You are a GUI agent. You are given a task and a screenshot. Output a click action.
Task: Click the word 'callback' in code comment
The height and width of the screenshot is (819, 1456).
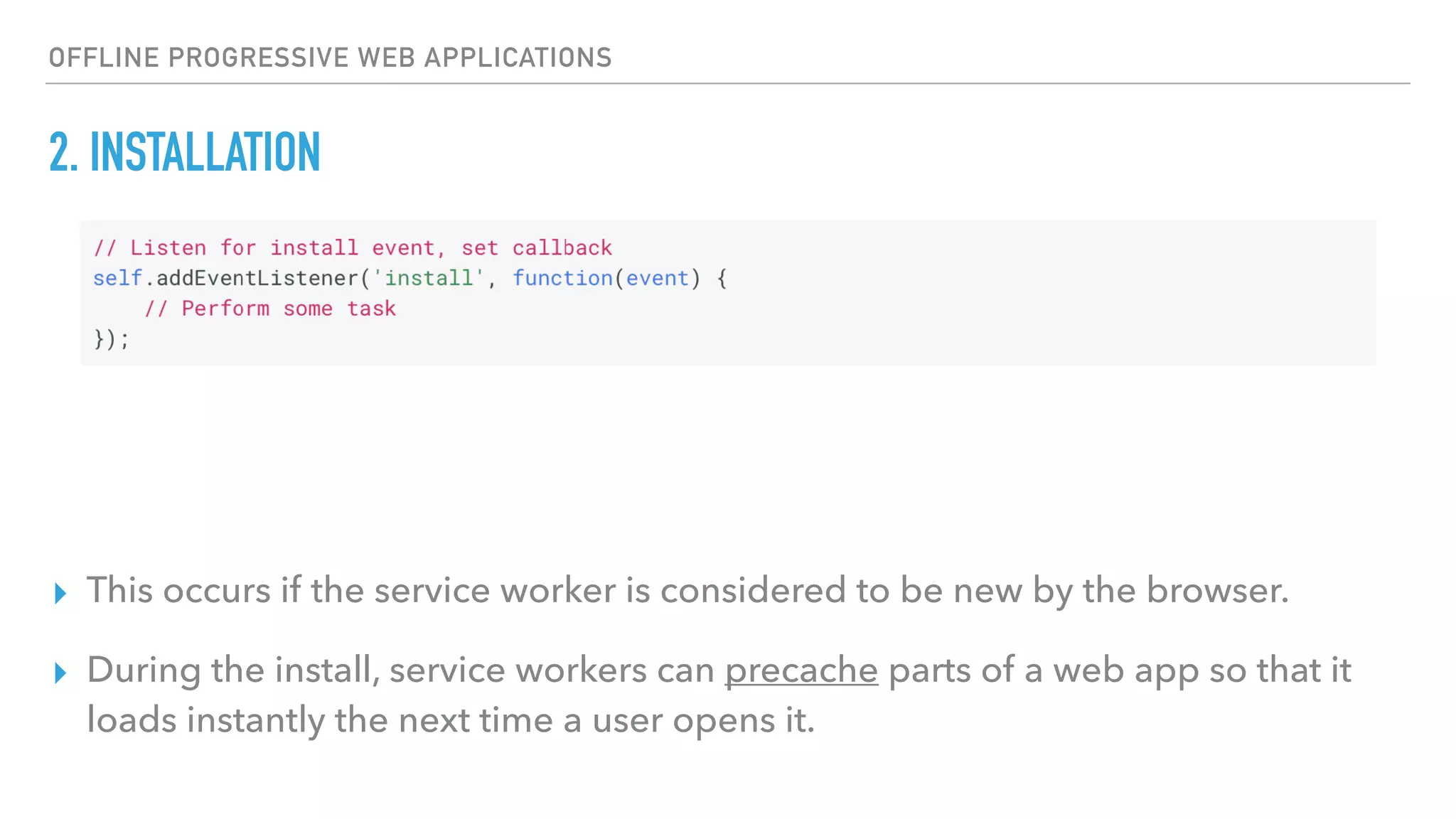coord(562,248)
